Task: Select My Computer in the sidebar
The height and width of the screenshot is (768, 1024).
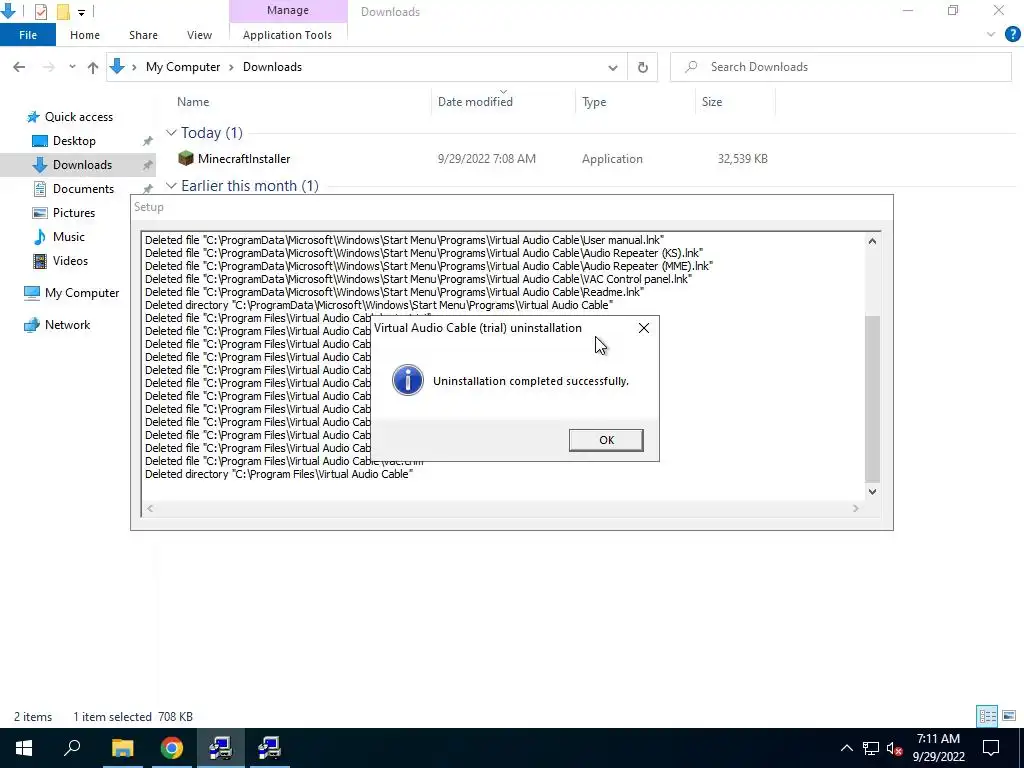Action: tap(82, 293)
